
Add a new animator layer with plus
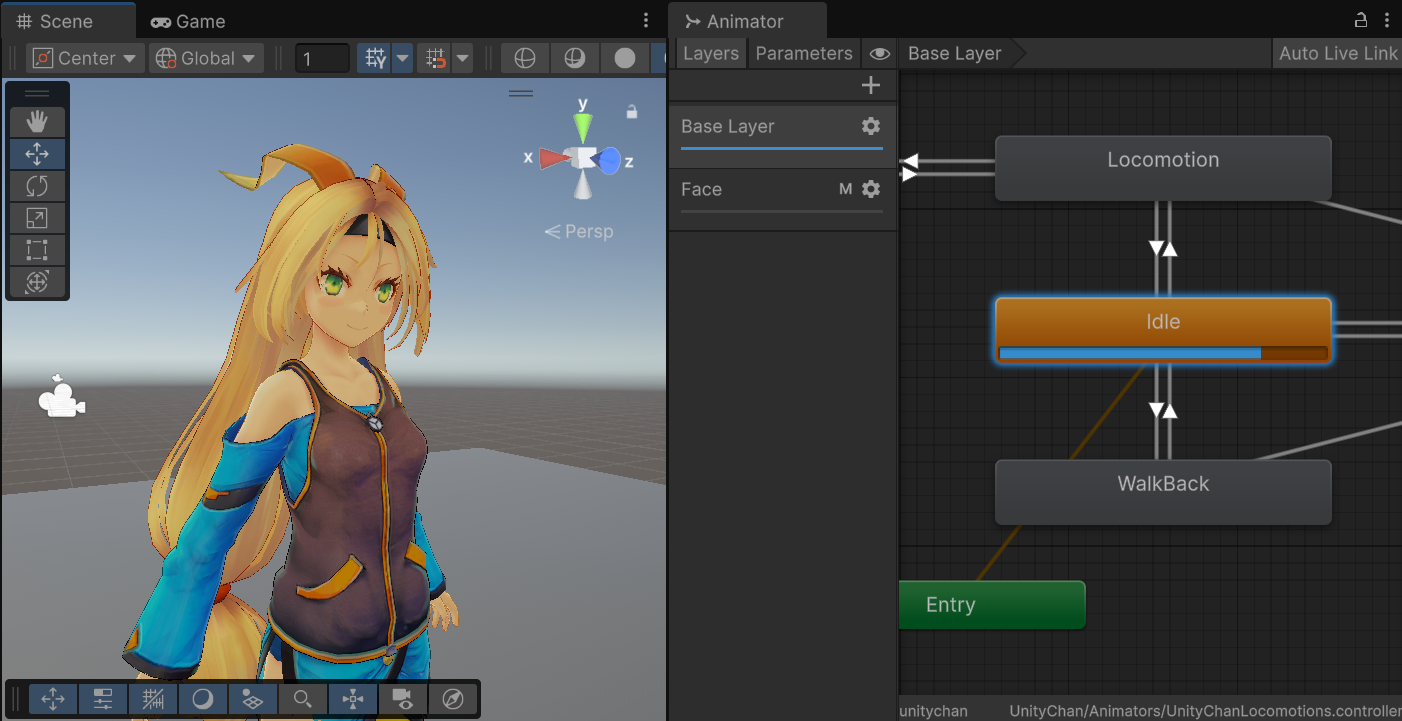pos(871,86)
